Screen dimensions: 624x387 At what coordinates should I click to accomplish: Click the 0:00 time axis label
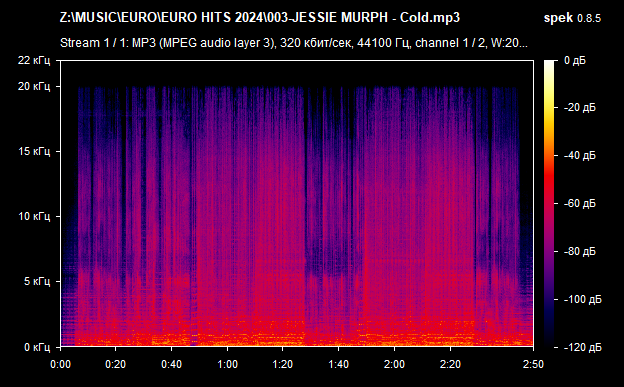click(60, 364)
